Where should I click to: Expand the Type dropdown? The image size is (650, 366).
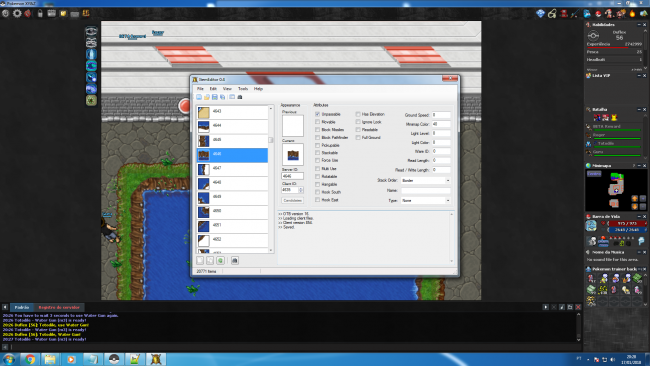pos(425,200)
